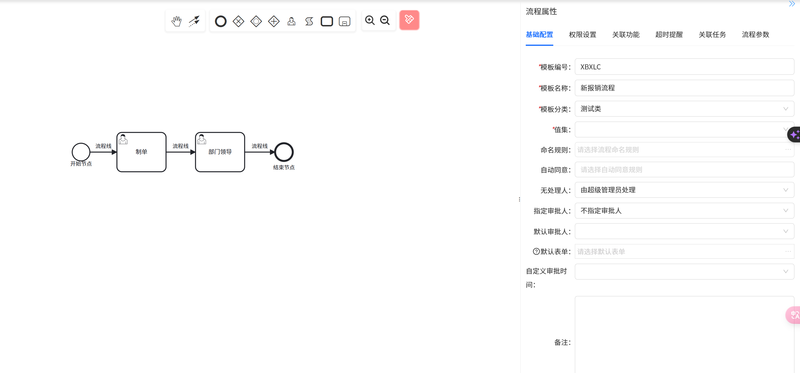Click the ellipsis button in 默认表单 field

click(x=788, y=252)
